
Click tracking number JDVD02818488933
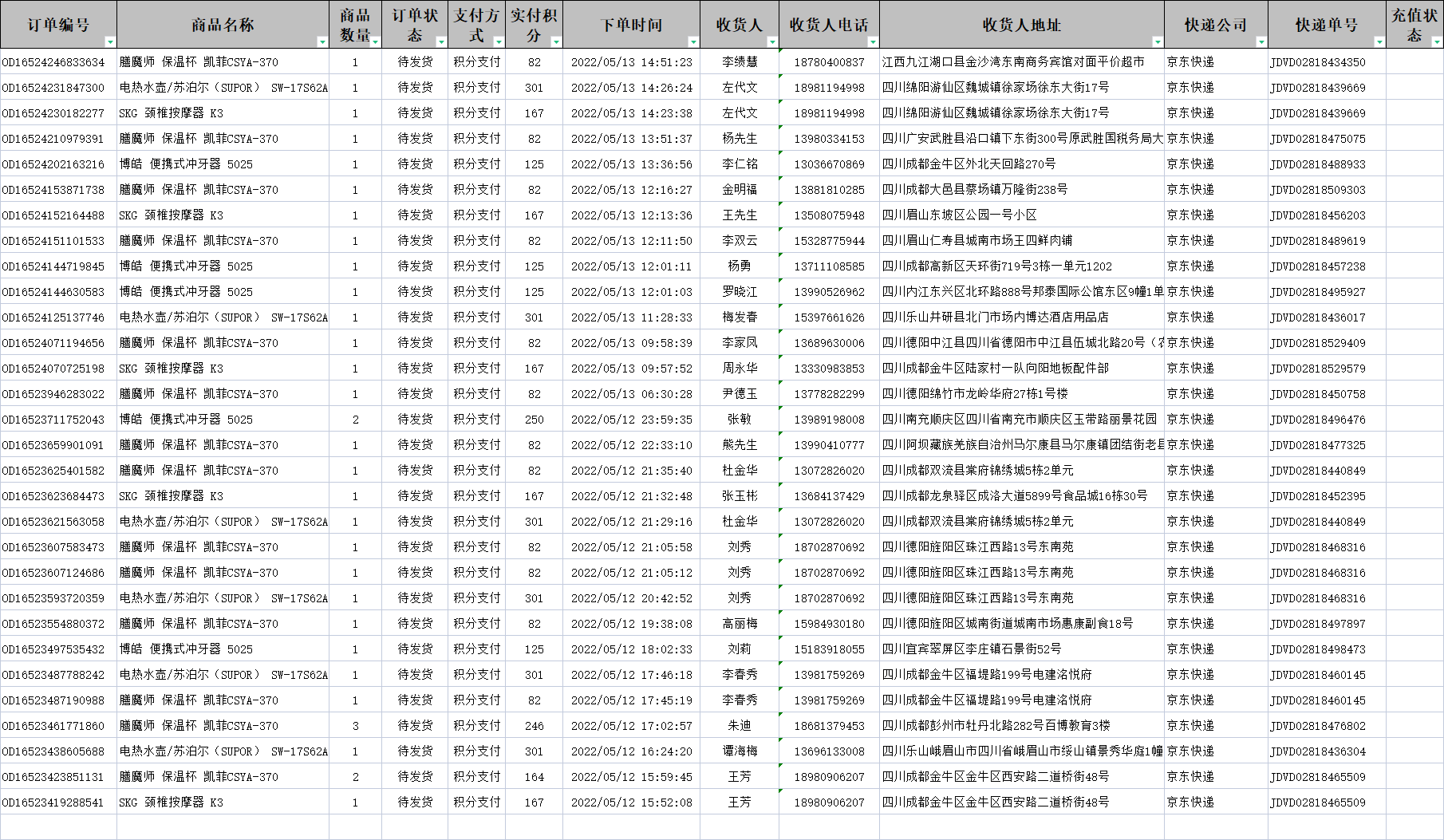[1327, 164]
